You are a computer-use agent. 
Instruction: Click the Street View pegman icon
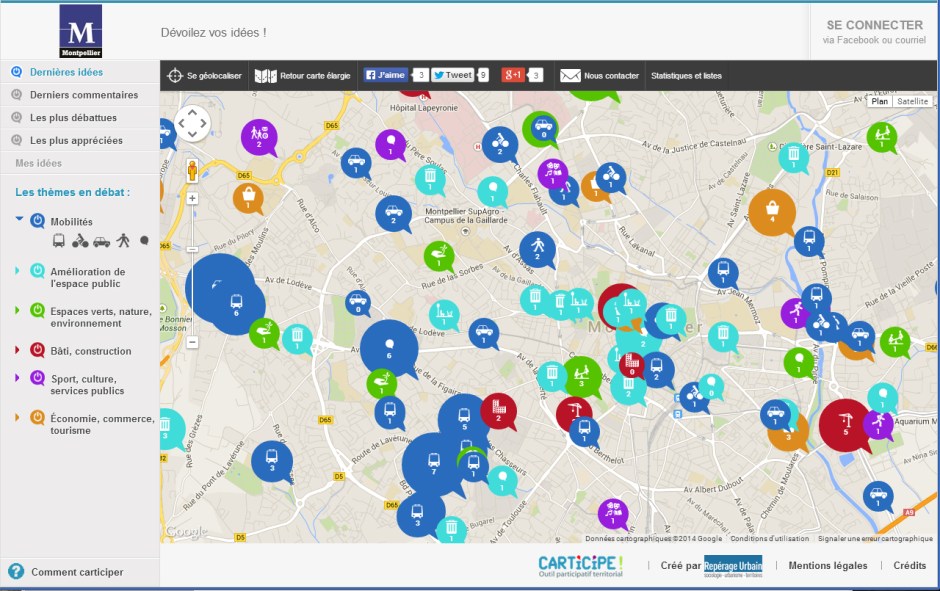(x=192, y=170)
